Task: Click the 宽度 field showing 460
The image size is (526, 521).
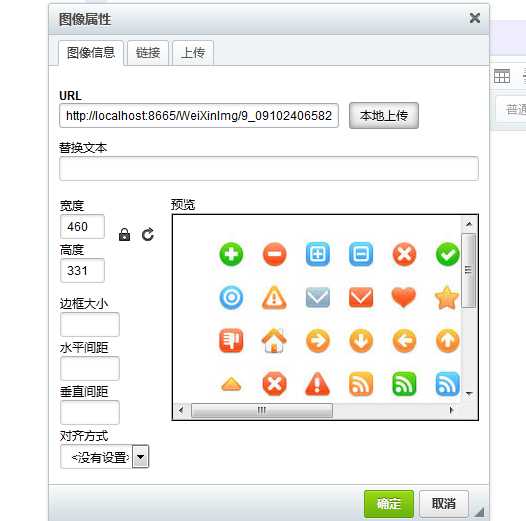Action: pos(82,226)
